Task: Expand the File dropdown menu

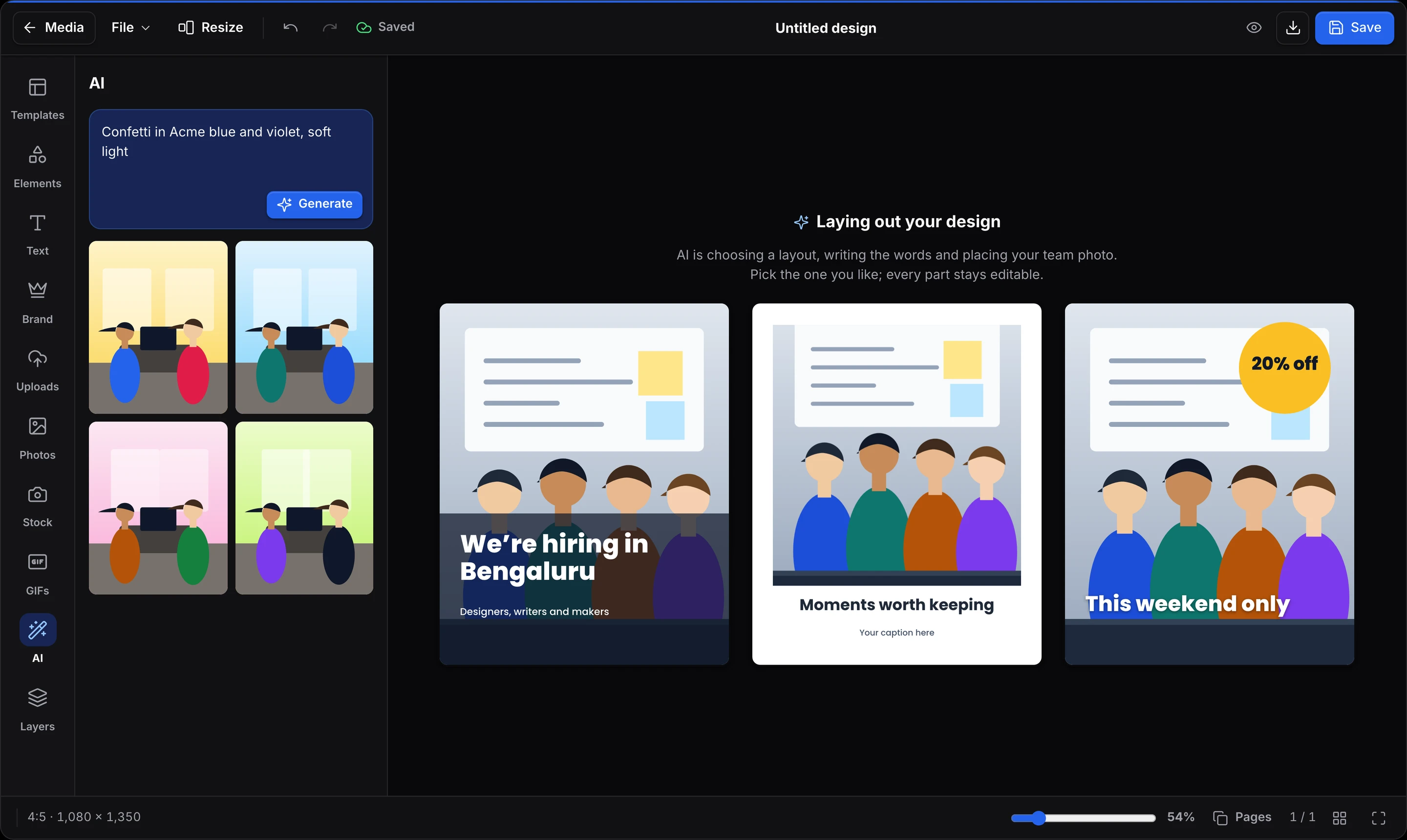Action: 130,28
